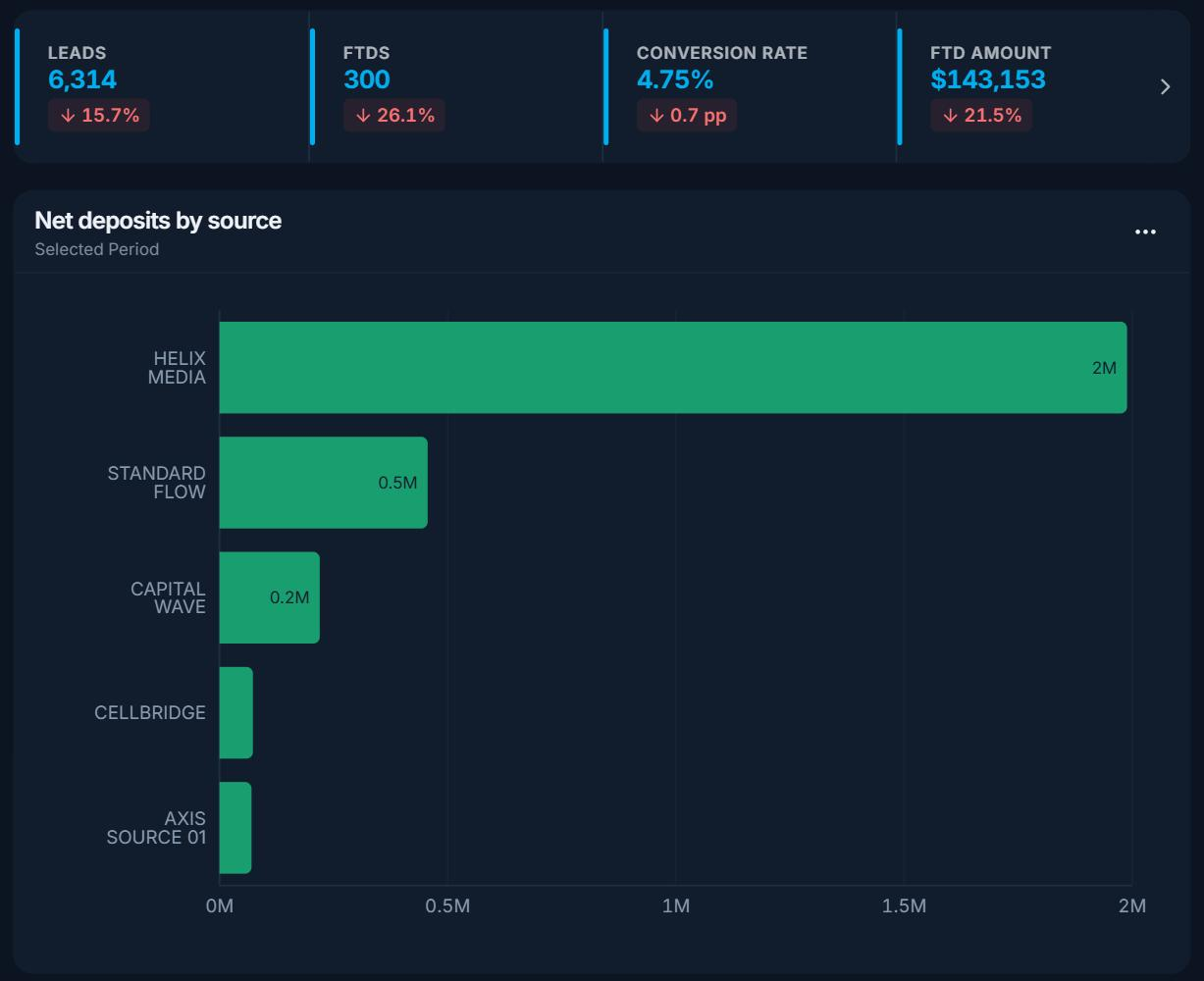Screen dimensions: 1204x981
Task: Click the FTD Amount value $143,153
Action: pyautogui.click(x=988, y=79)
